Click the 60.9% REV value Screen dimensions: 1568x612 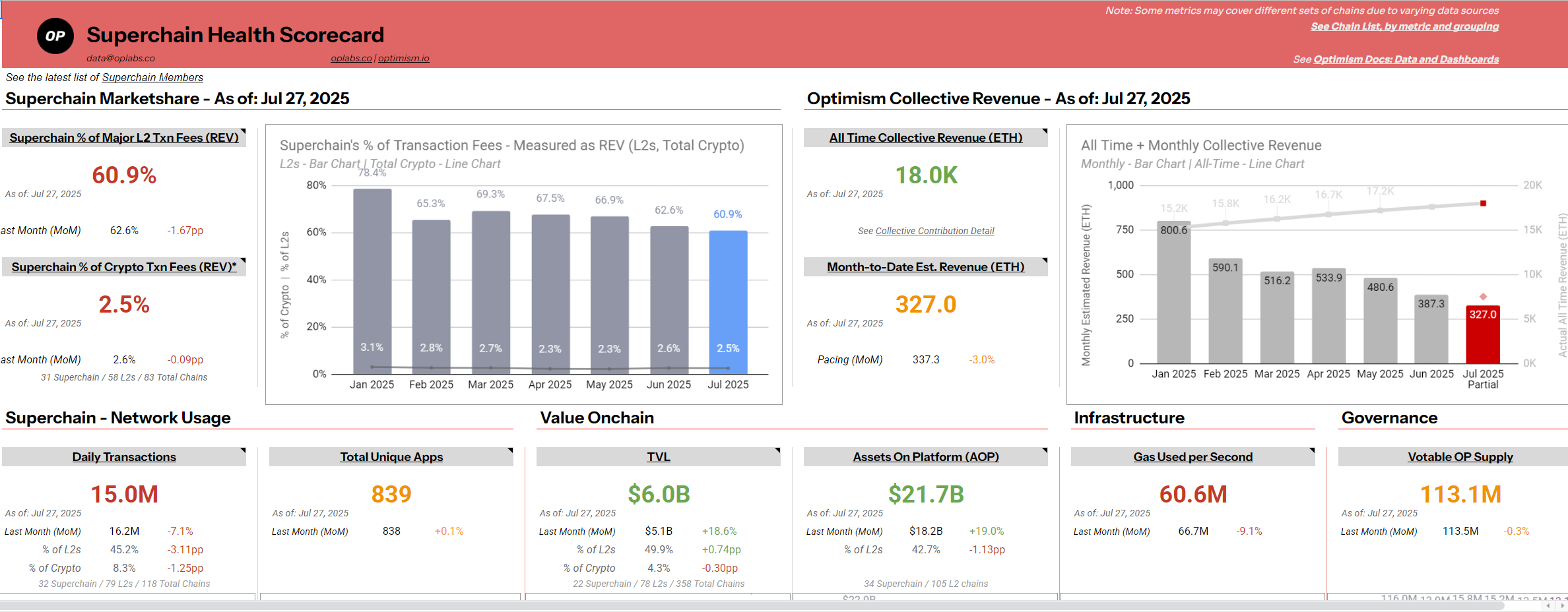tap(124, 175)
